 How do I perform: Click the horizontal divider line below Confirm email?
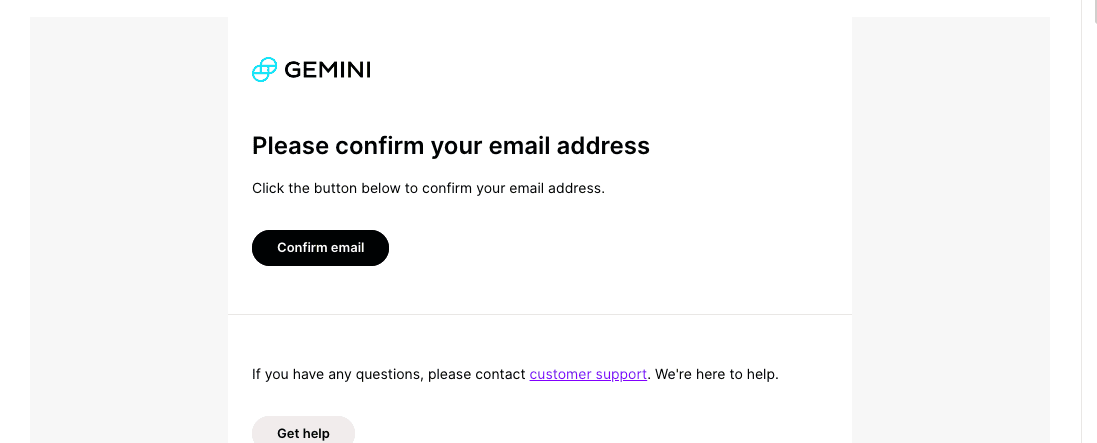(540, 314)
